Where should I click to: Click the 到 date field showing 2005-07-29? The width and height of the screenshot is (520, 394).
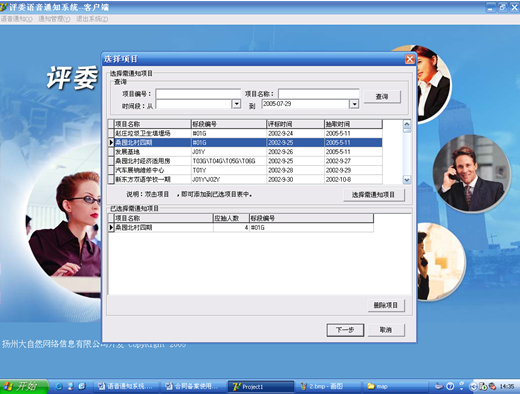(x=306, y=104)
